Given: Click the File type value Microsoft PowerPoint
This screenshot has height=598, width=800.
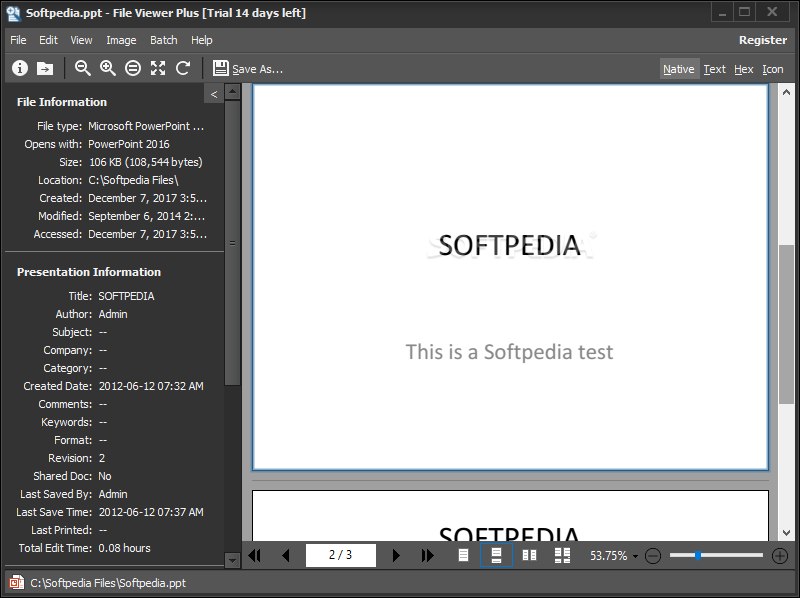Looking at the screenshot, I should (x=146, y=126).
